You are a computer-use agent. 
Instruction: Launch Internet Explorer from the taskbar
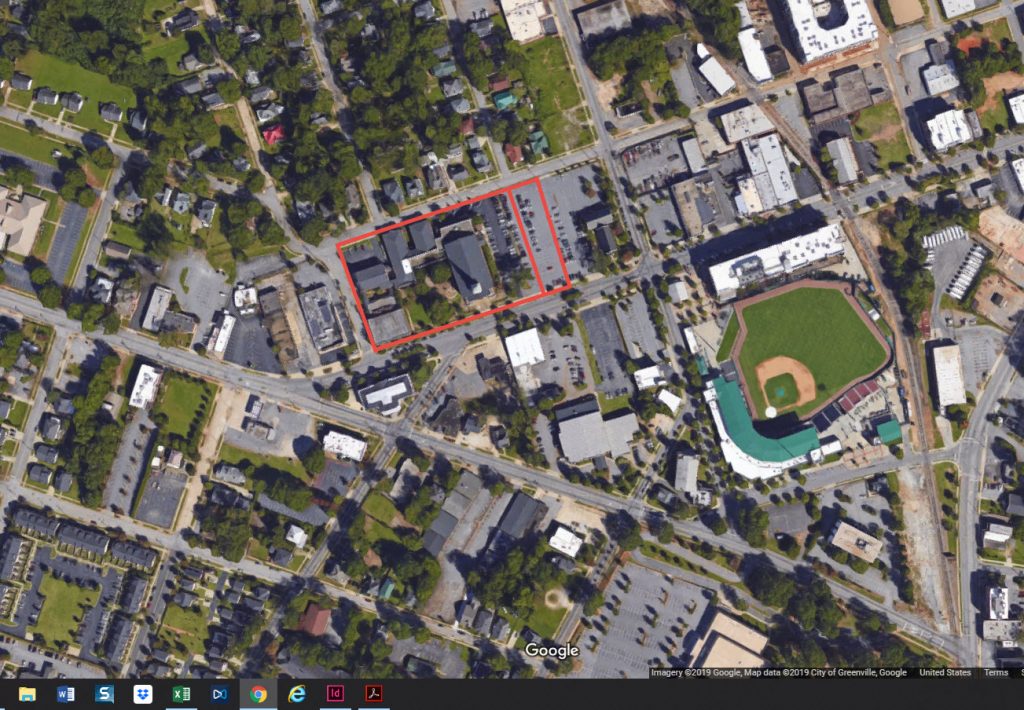297,694
